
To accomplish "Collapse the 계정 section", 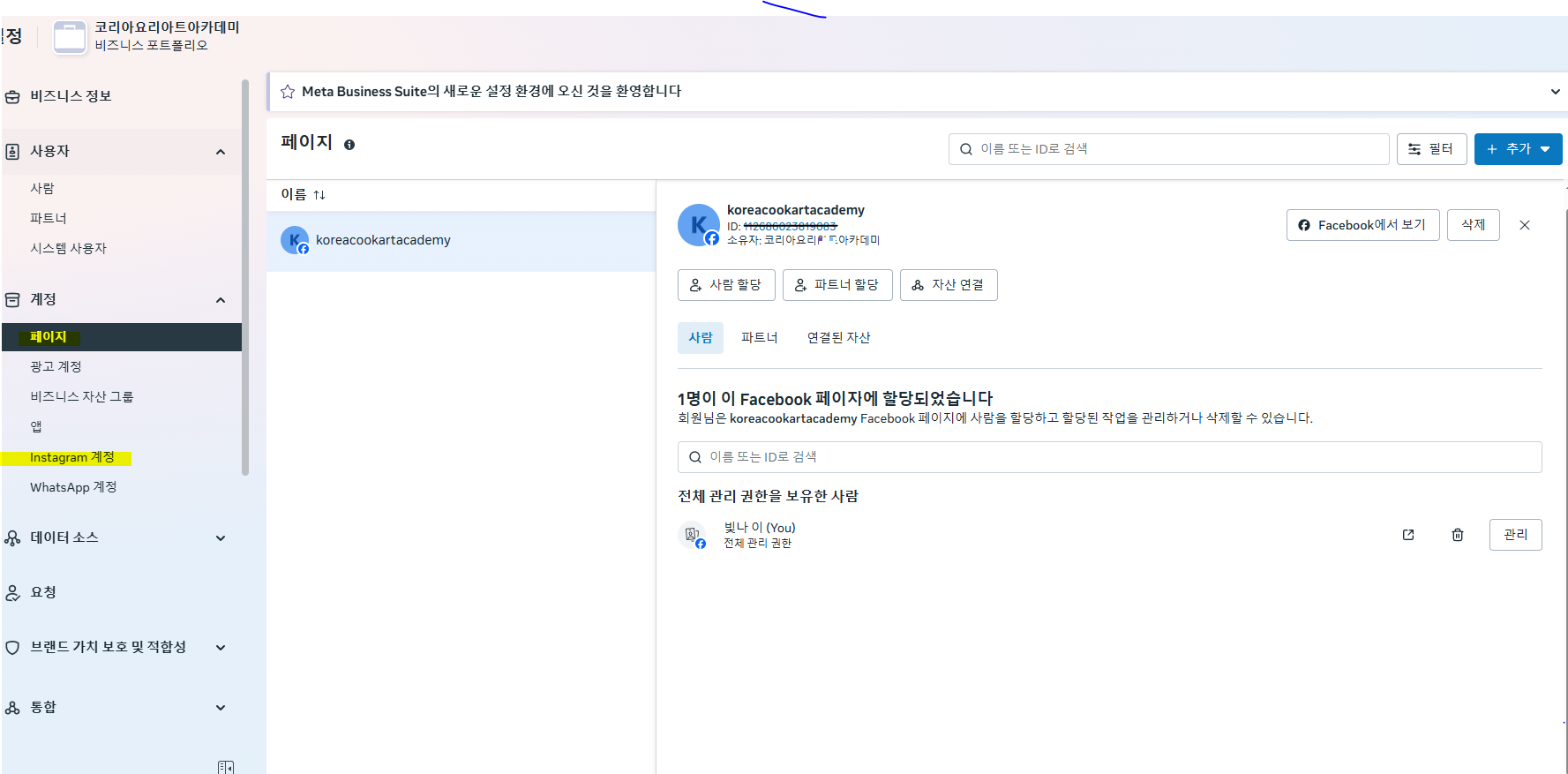I will tap(221, 300).
